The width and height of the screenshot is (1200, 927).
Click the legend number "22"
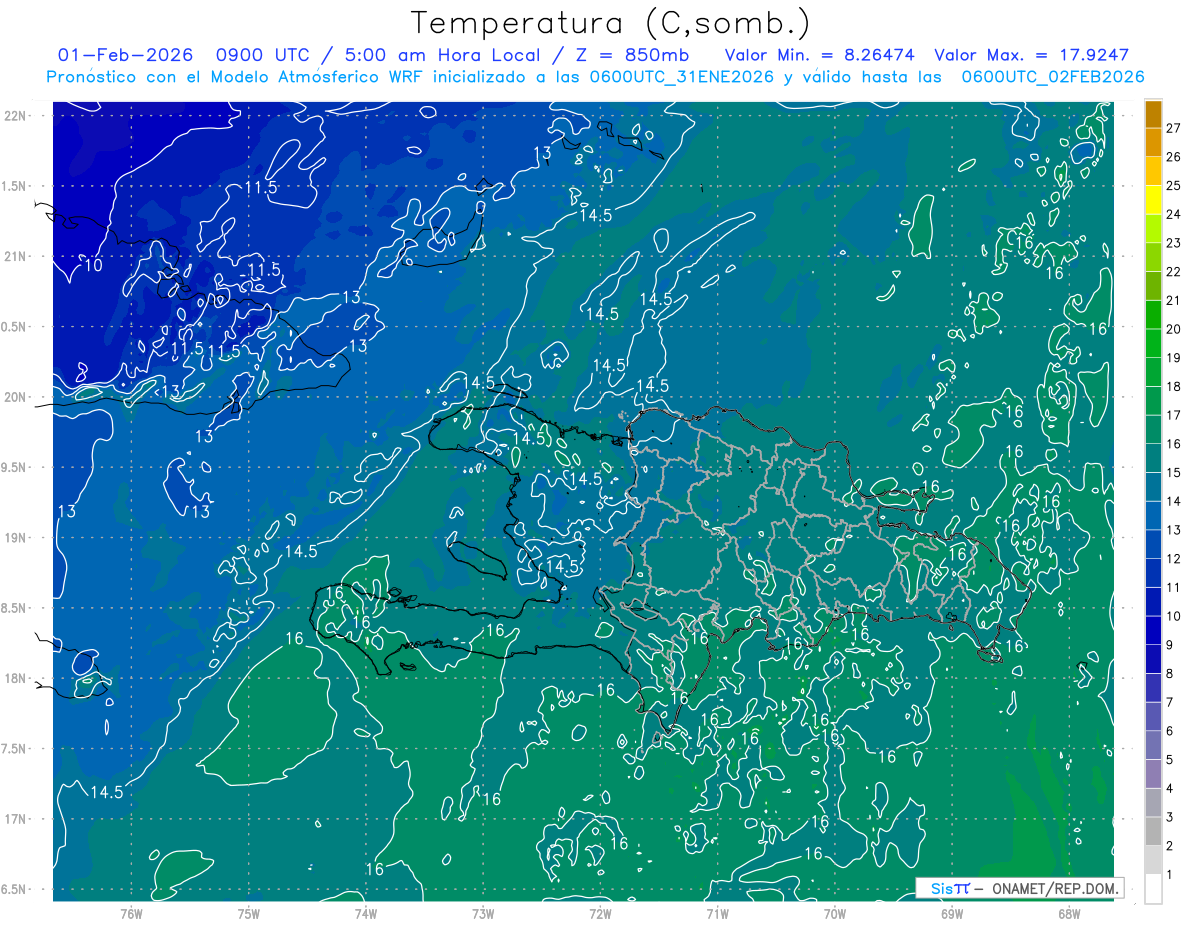[1173, 272]
